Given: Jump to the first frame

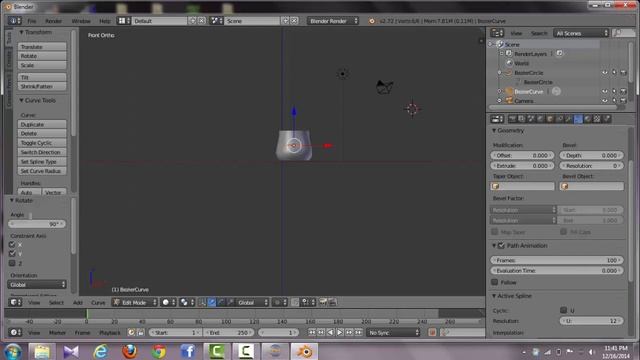Looking at the screenshot, I should (x=312, y=333).
